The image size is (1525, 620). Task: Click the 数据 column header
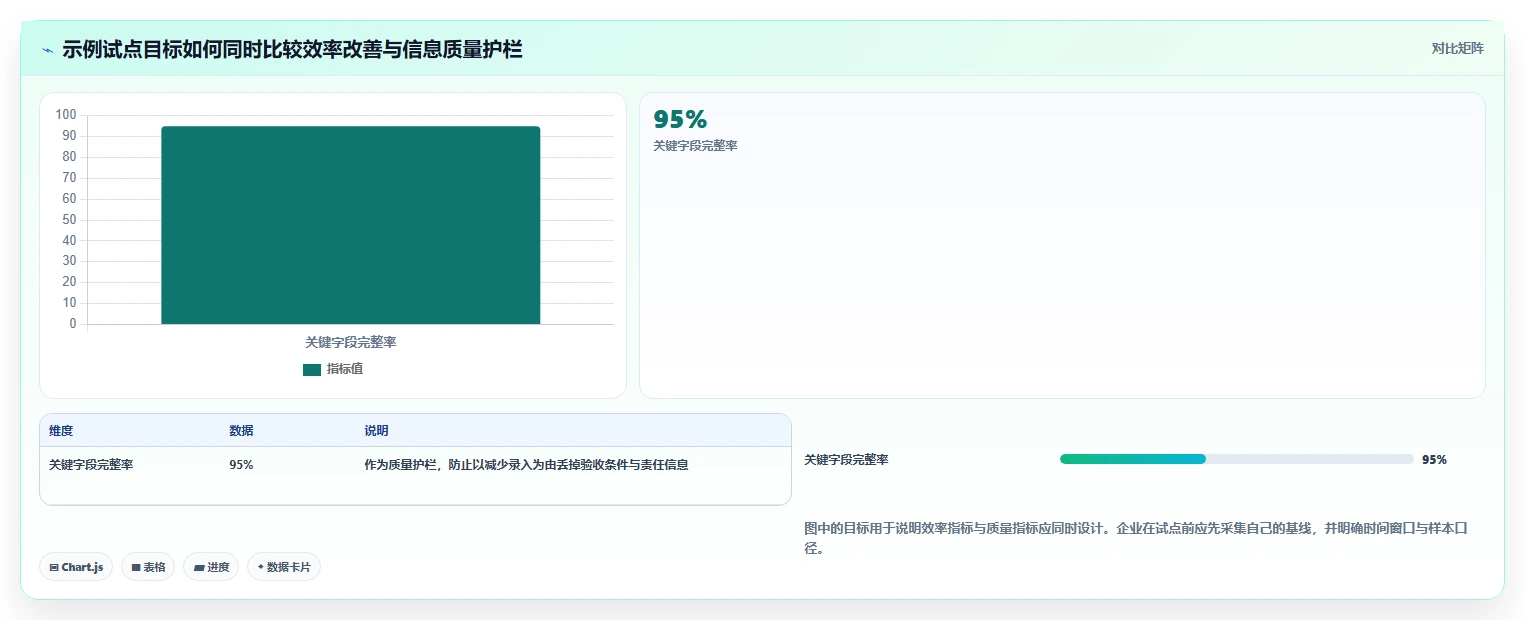coord(241,431)
